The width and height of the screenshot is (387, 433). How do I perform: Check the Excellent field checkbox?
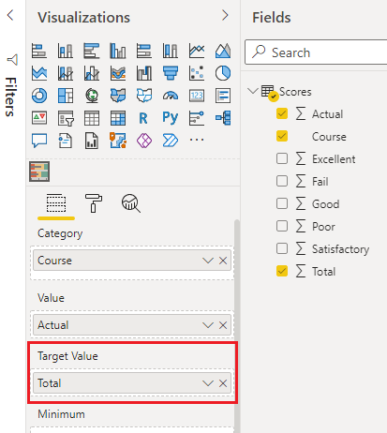point(282,158)
